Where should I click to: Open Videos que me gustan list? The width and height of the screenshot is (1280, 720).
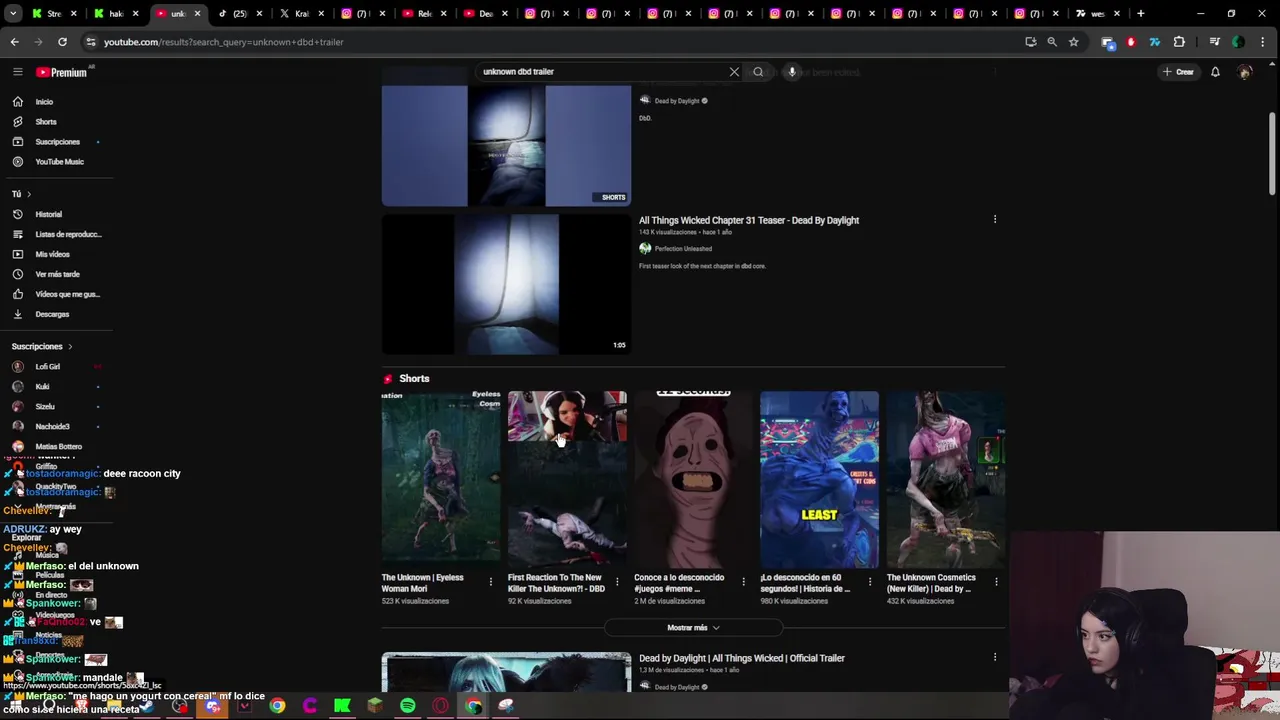pos(56,294)
